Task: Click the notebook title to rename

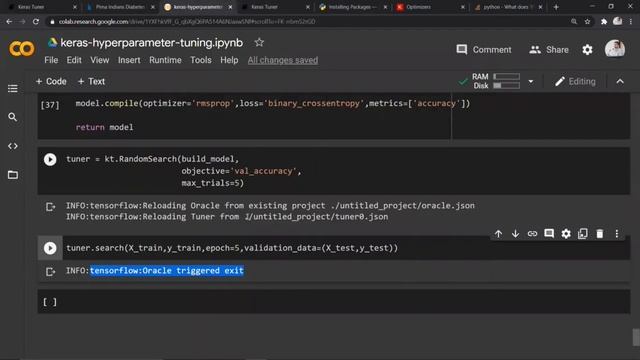Action: [x=151, y=42]
